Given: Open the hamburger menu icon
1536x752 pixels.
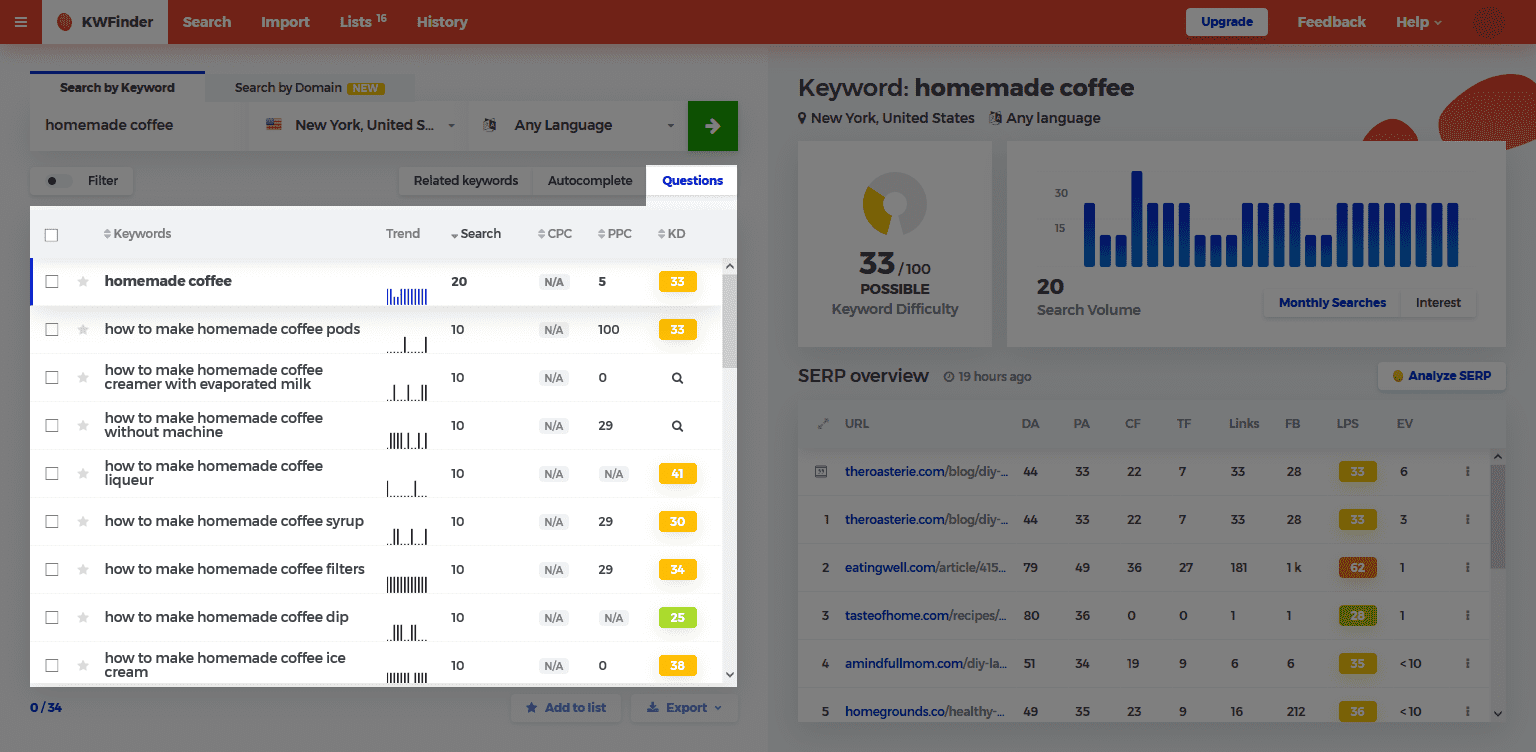Looking at the screenshot, I should (x=21, y=22).
